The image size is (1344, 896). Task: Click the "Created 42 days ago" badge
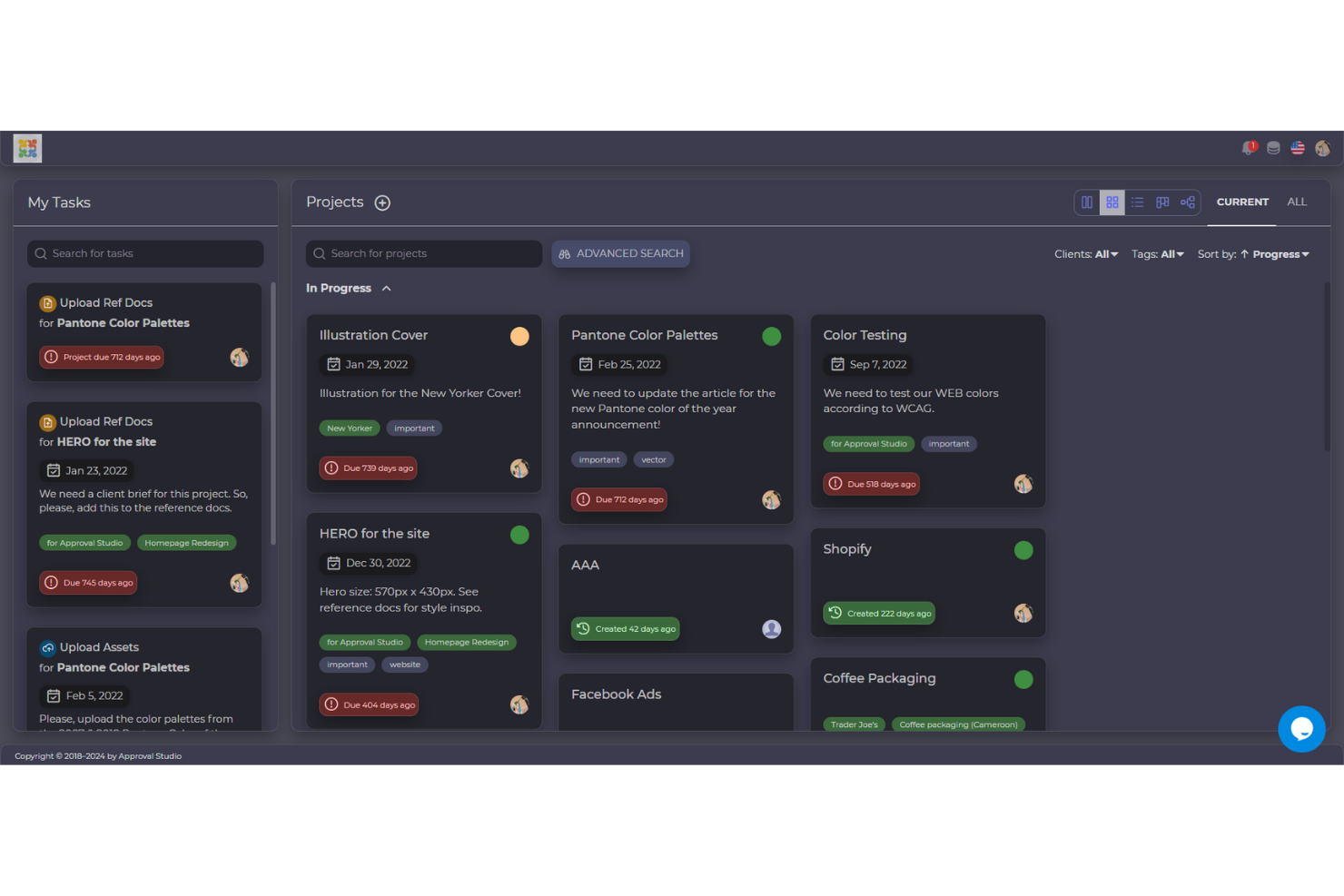[x=626, y=629]
